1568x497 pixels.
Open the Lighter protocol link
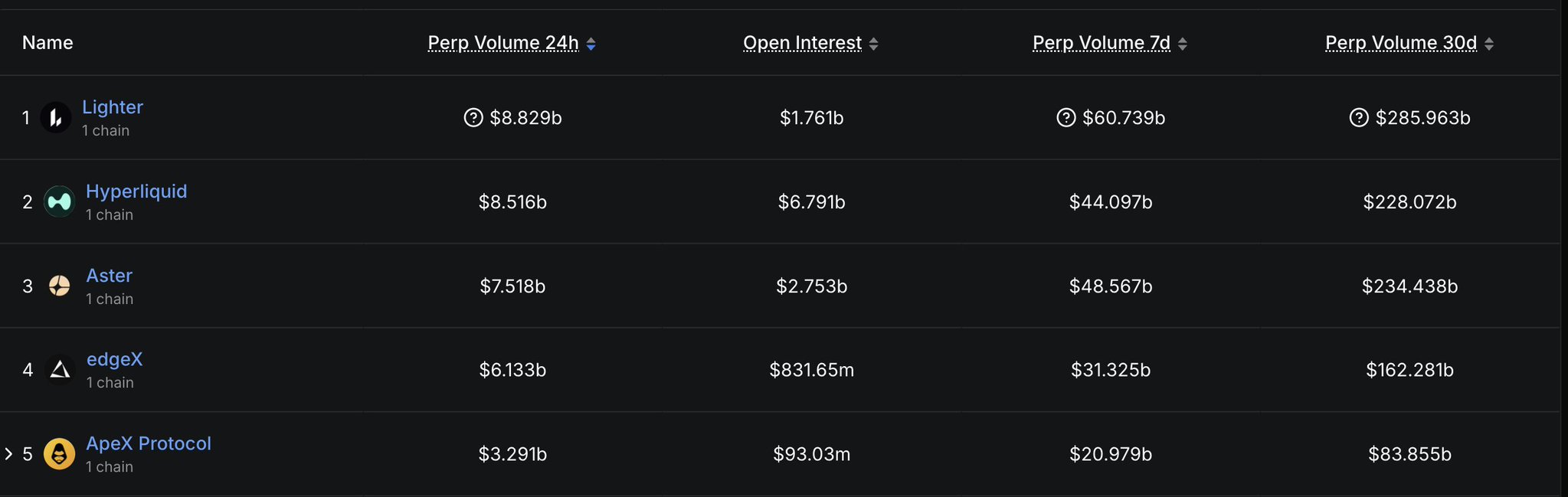click(x=113, y=107)
